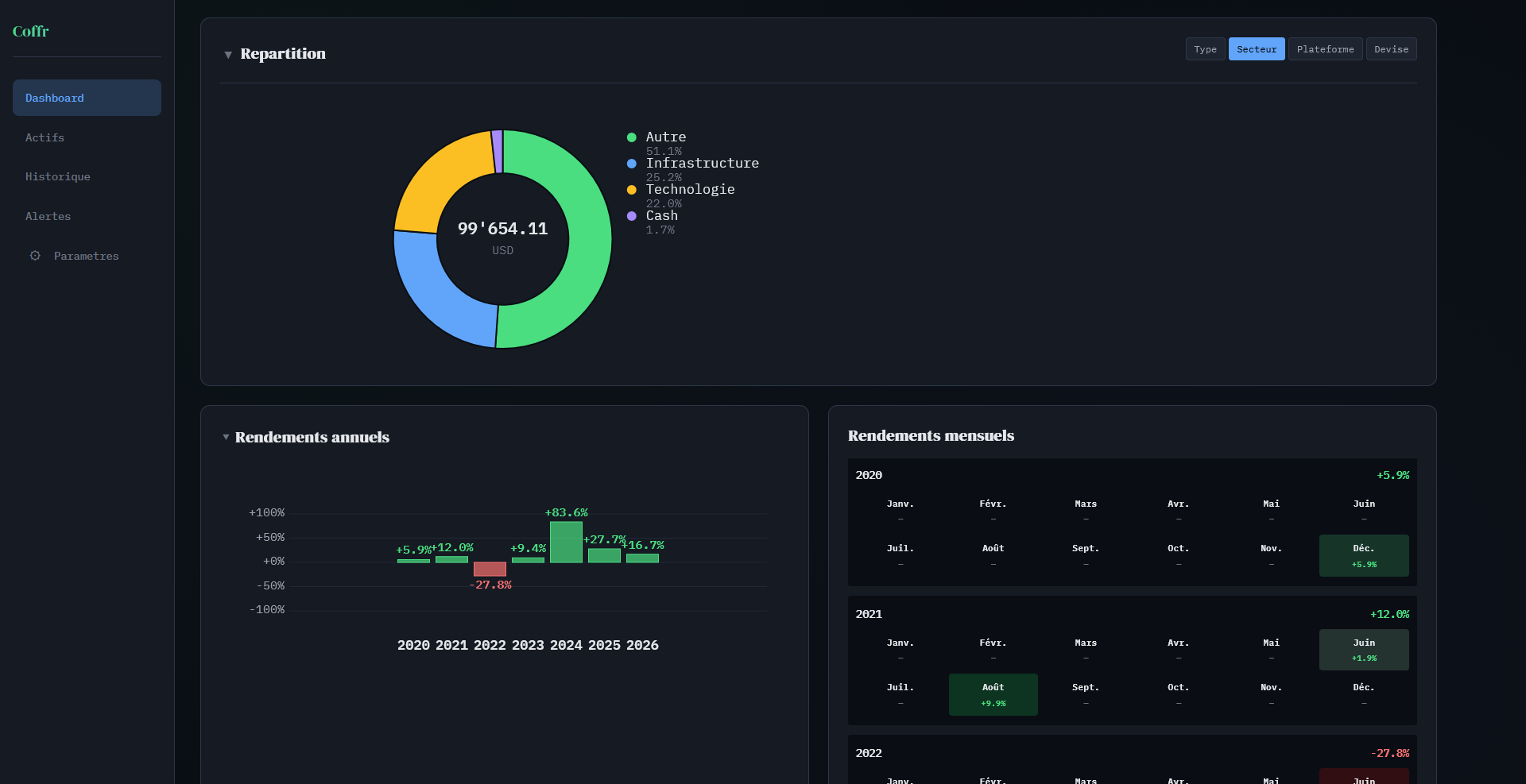Open the Actifs page
1526x784 pixels.
pos(45,137)
